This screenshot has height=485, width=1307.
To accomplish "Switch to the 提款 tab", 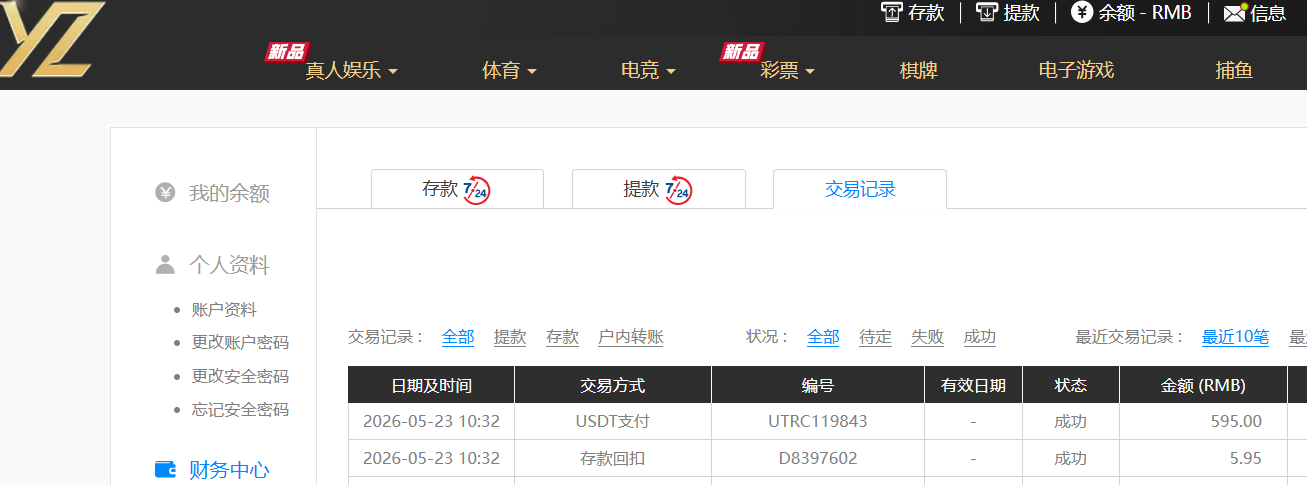I will pos(658,189).
